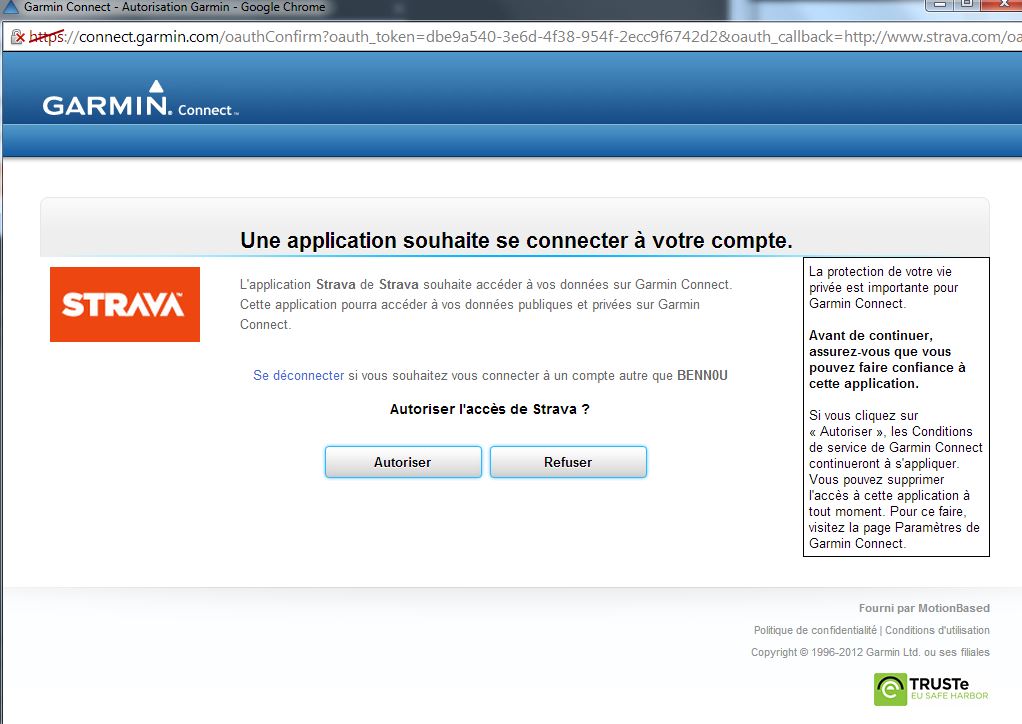
Task: Click the Autoriser button
Action: tap(403, 462)
